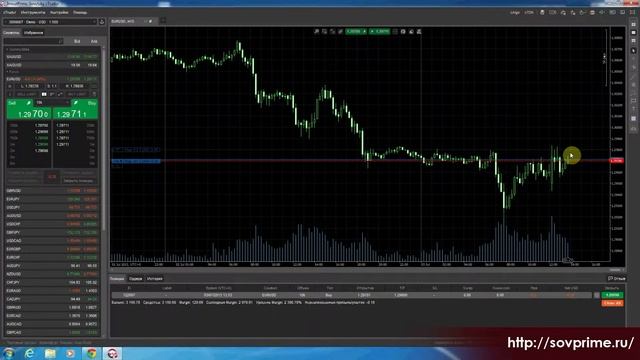Screen dimensions: 640x360
Task: Open Google Chrome from the taskbar
Action: click(x=92, y=353)
